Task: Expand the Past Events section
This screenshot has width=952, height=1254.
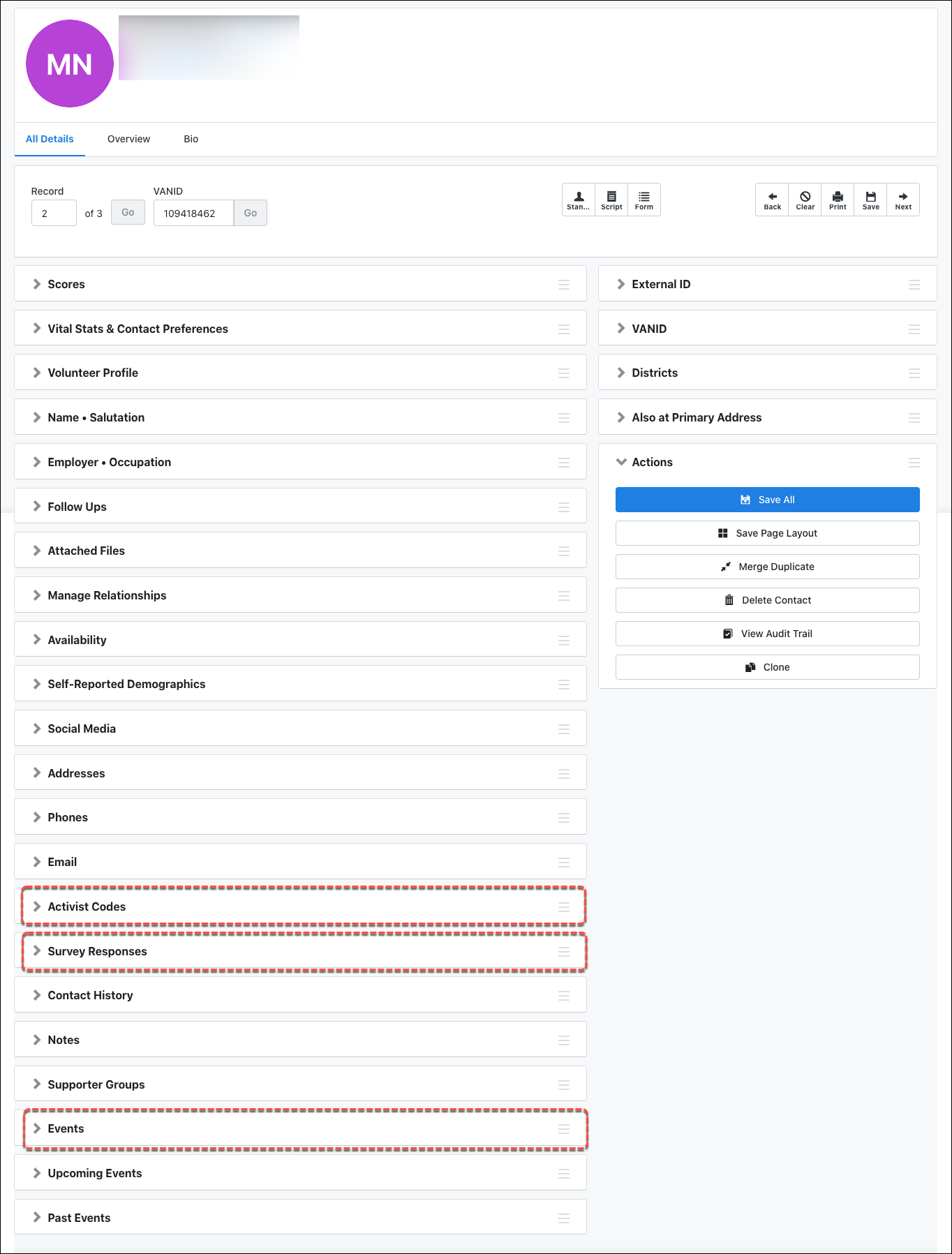Action: 37,1218
